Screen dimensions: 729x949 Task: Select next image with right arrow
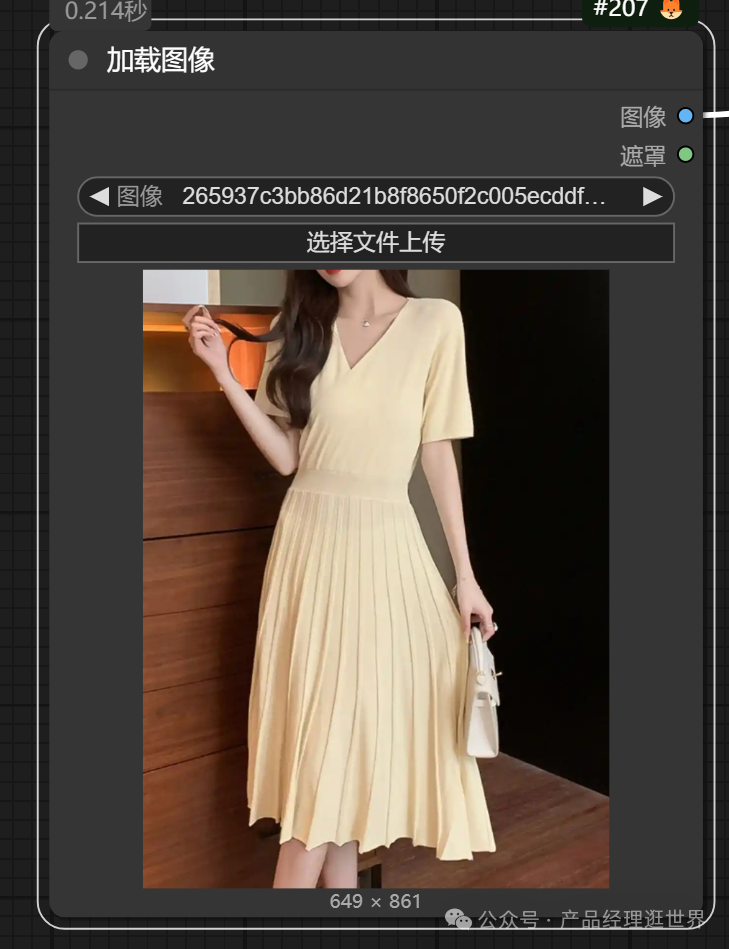click(652, 196)
